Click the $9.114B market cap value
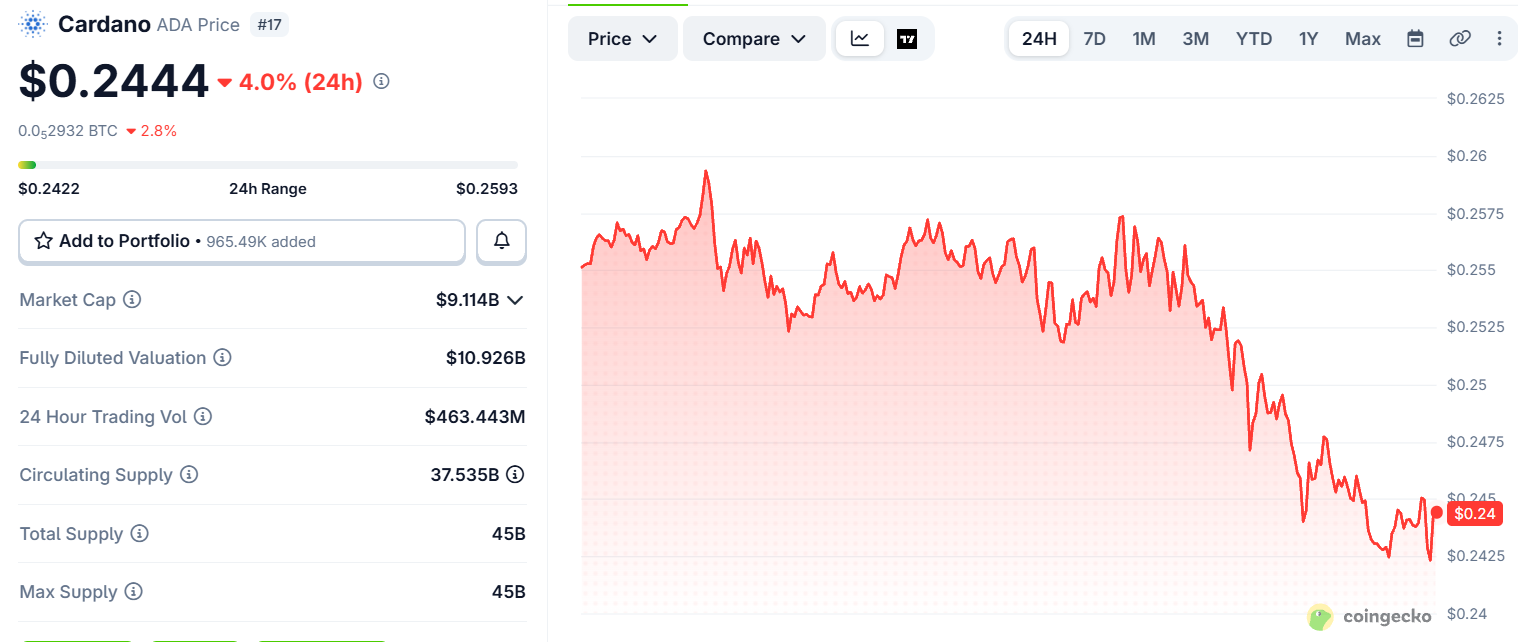Viewport: 1518px width, 642px height. point(467,300)
